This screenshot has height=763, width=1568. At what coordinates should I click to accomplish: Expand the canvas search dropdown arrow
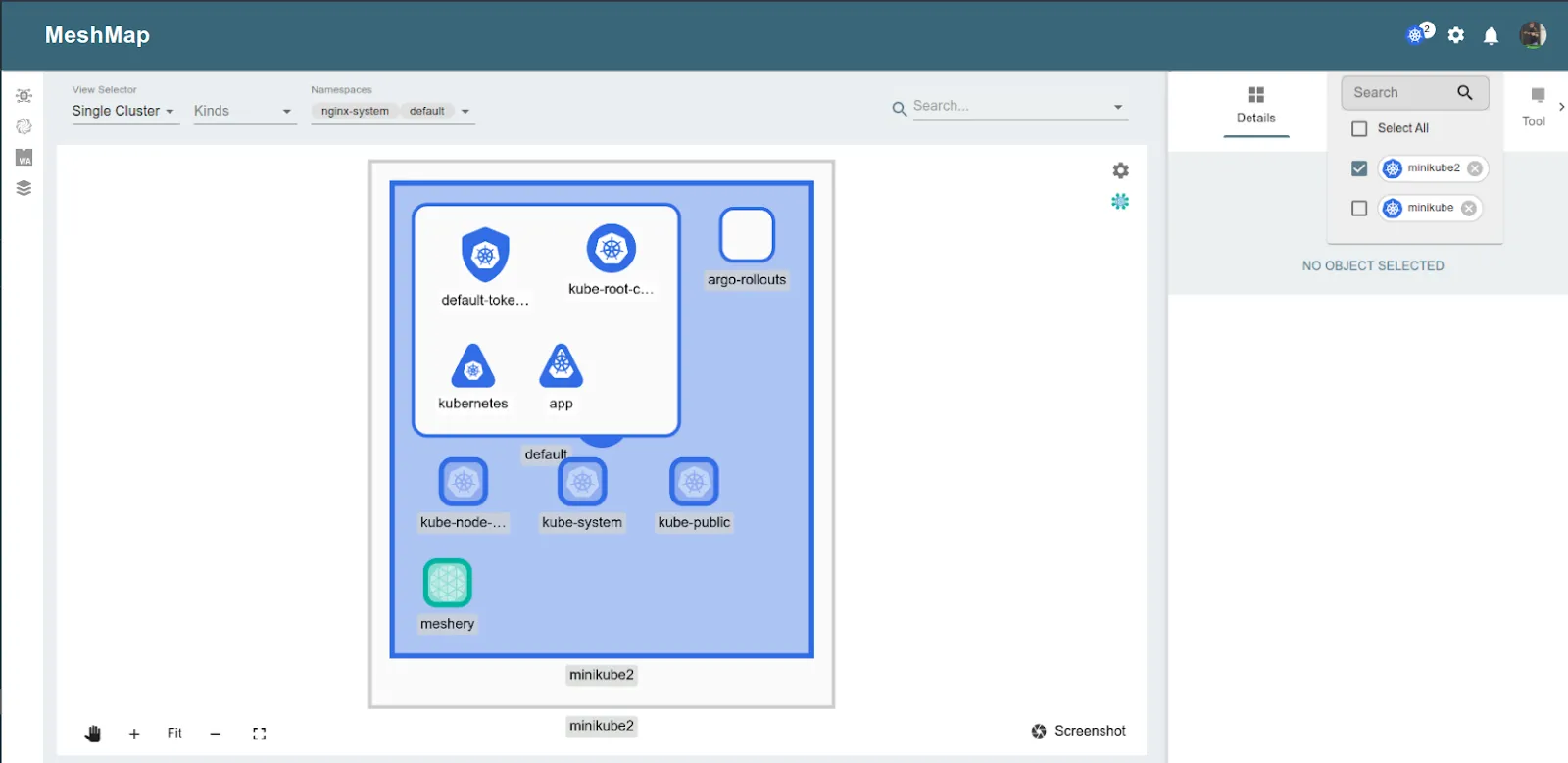click(1118, 107)
